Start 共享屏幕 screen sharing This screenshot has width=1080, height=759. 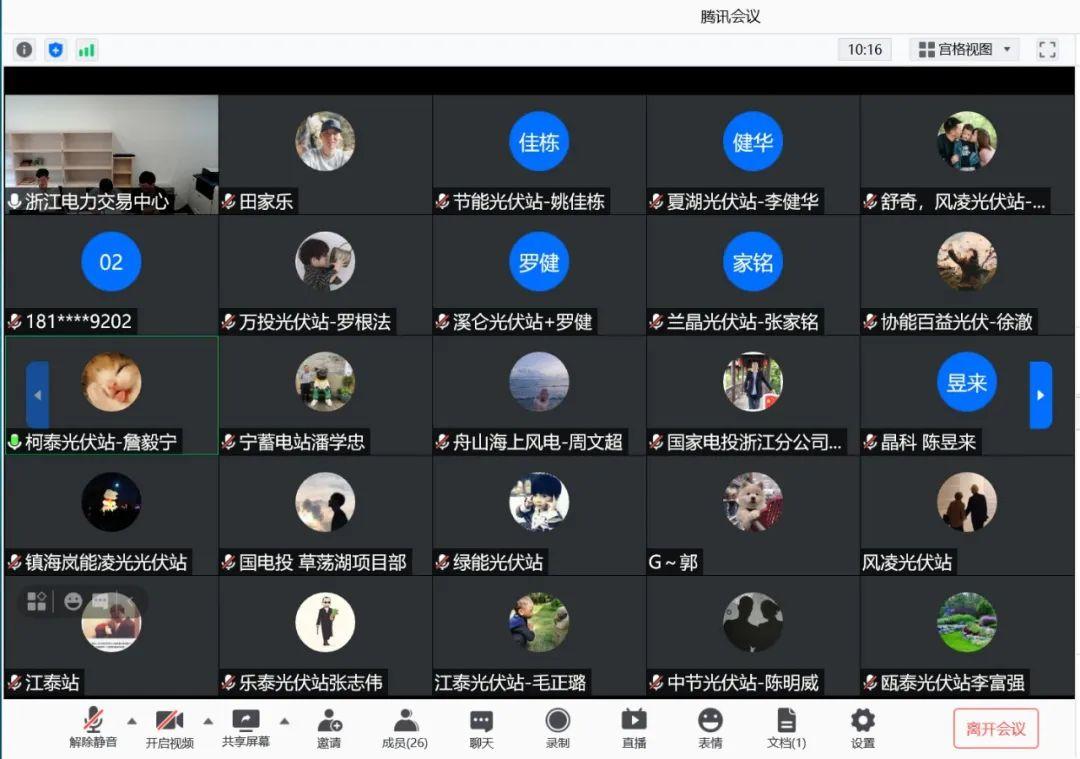pyautogui.click(x=246, y=727)
